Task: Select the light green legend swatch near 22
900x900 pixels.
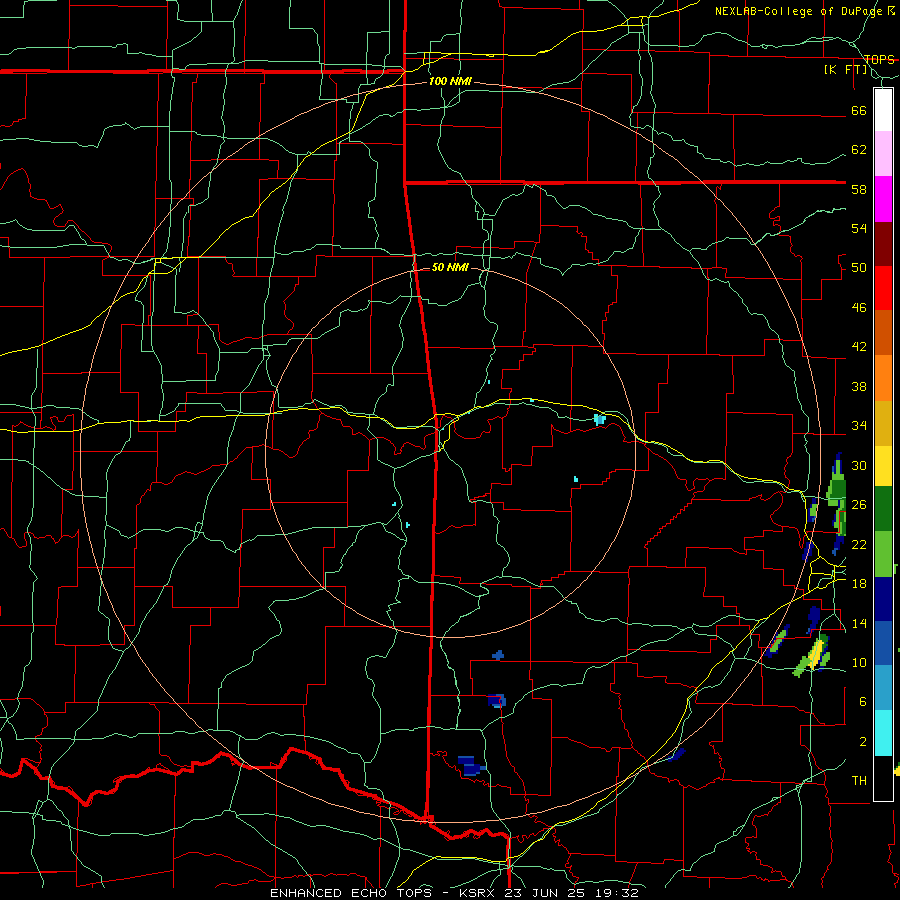Action: 883,554
